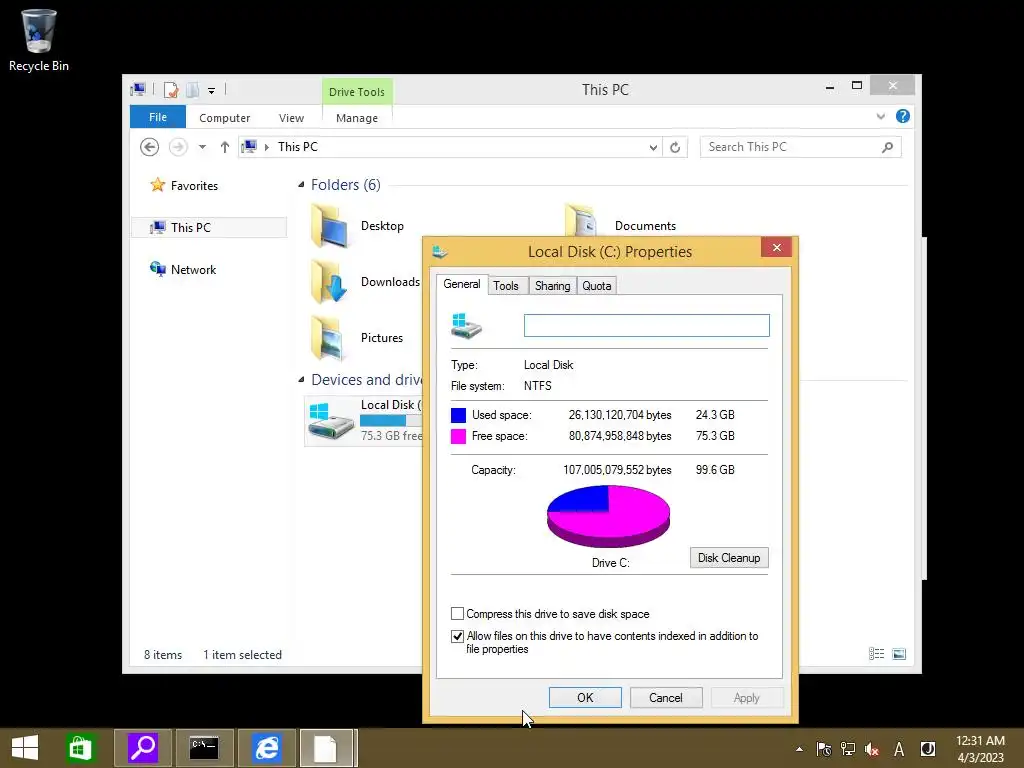Click the network status tray icon
This screenshot has width=1024, height=768.
[848, 749]
